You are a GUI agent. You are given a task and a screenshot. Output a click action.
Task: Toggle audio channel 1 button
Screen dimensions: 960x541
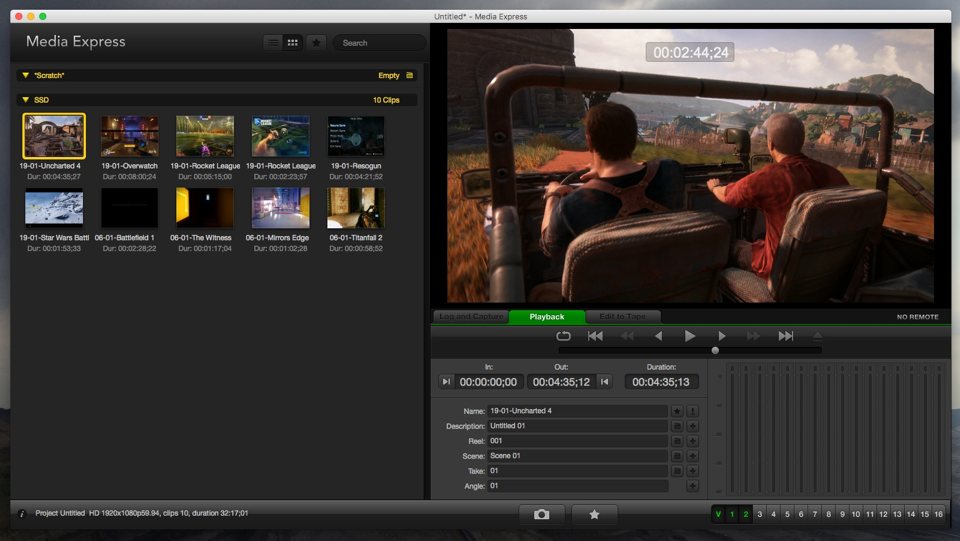(732, 514)
